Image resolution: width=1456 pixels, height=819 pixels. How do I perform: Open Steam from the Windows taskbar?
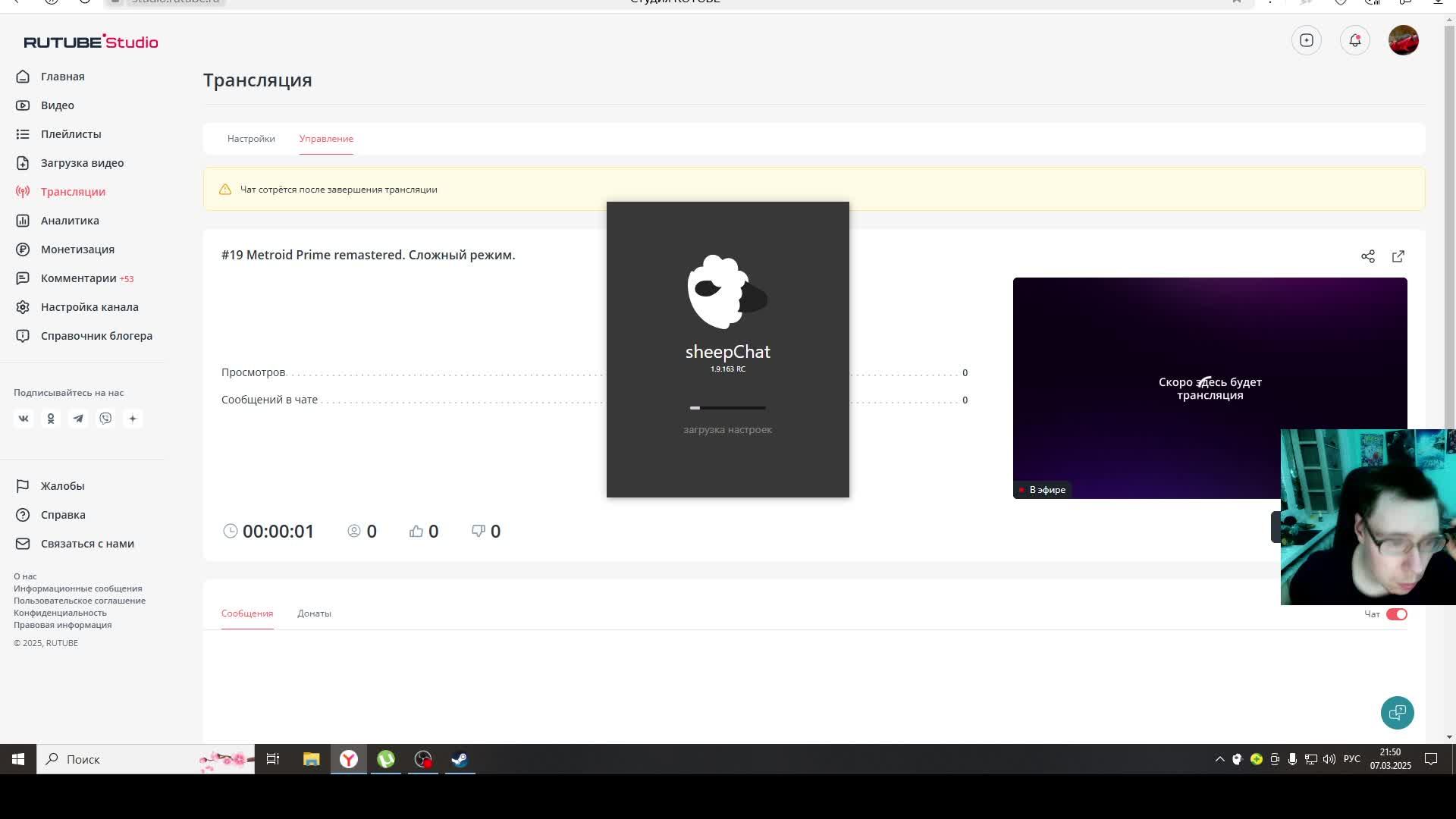click(x=460, y=759)
